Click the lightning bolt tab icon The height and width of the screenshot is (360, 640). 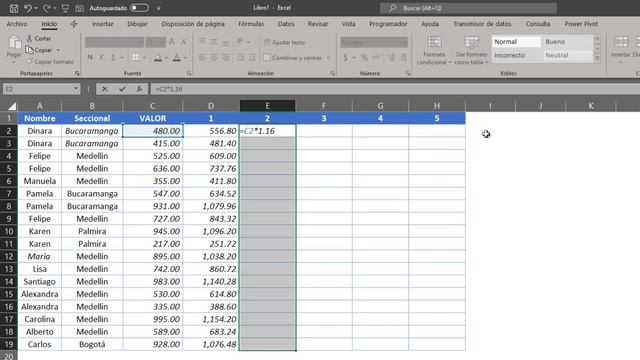[x=74, y=24]
